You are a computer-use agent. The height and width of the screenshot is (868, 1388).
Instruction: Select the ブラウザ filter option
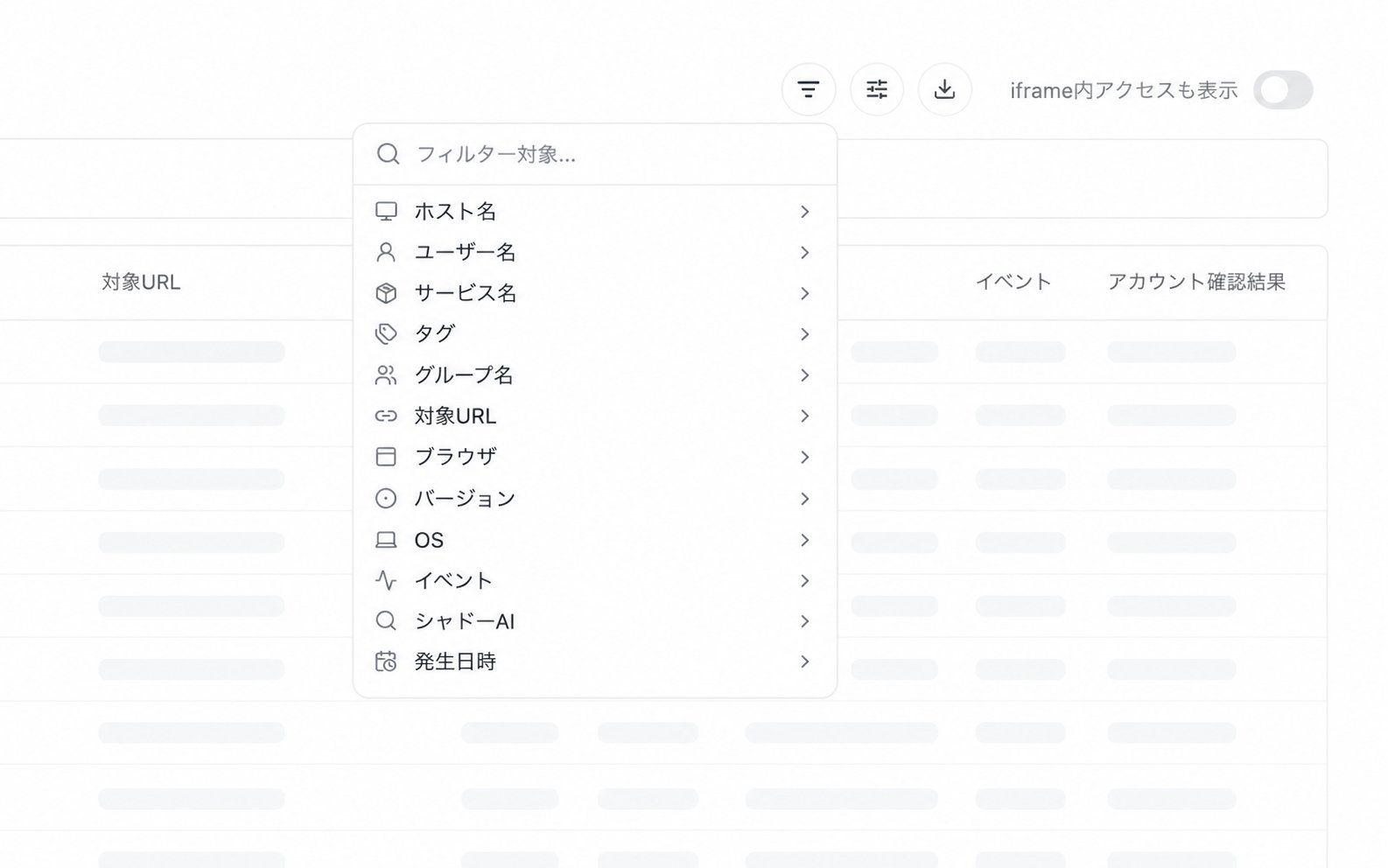[x=595, y=457]
